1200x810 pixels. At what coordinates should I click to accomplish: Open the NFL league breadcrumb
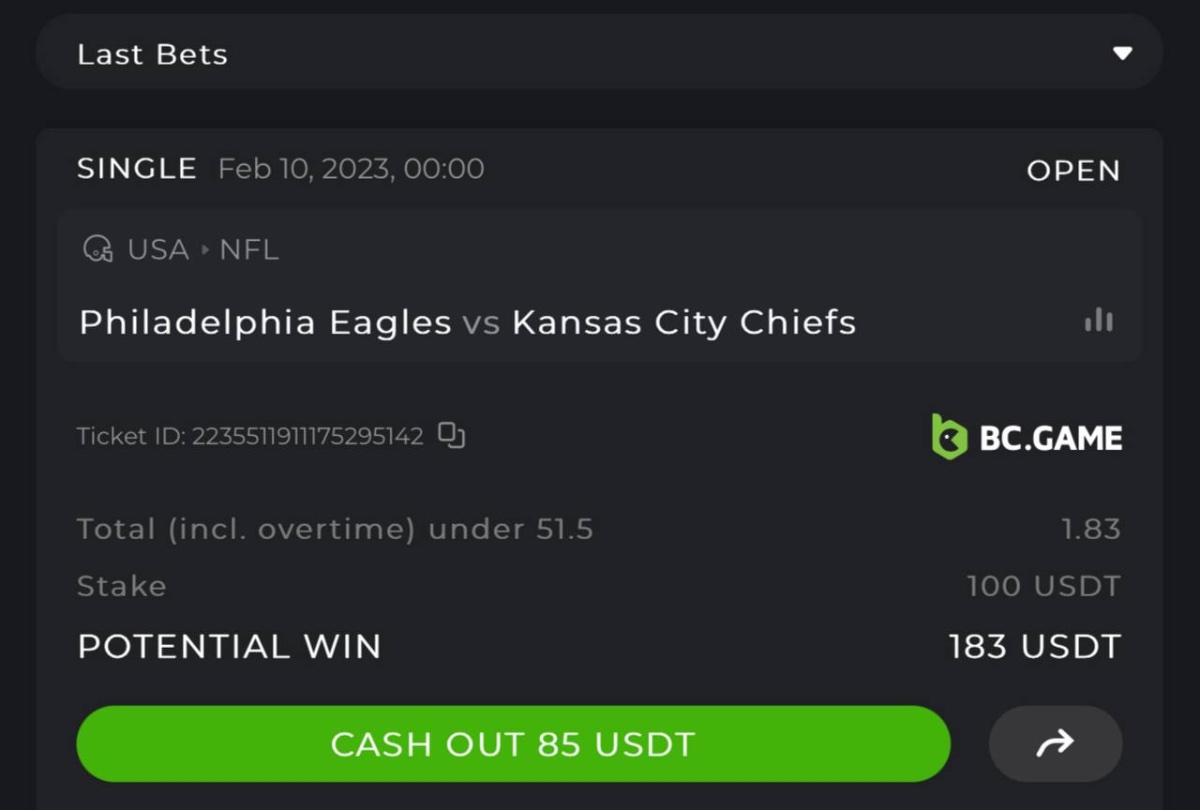[249, 249]
